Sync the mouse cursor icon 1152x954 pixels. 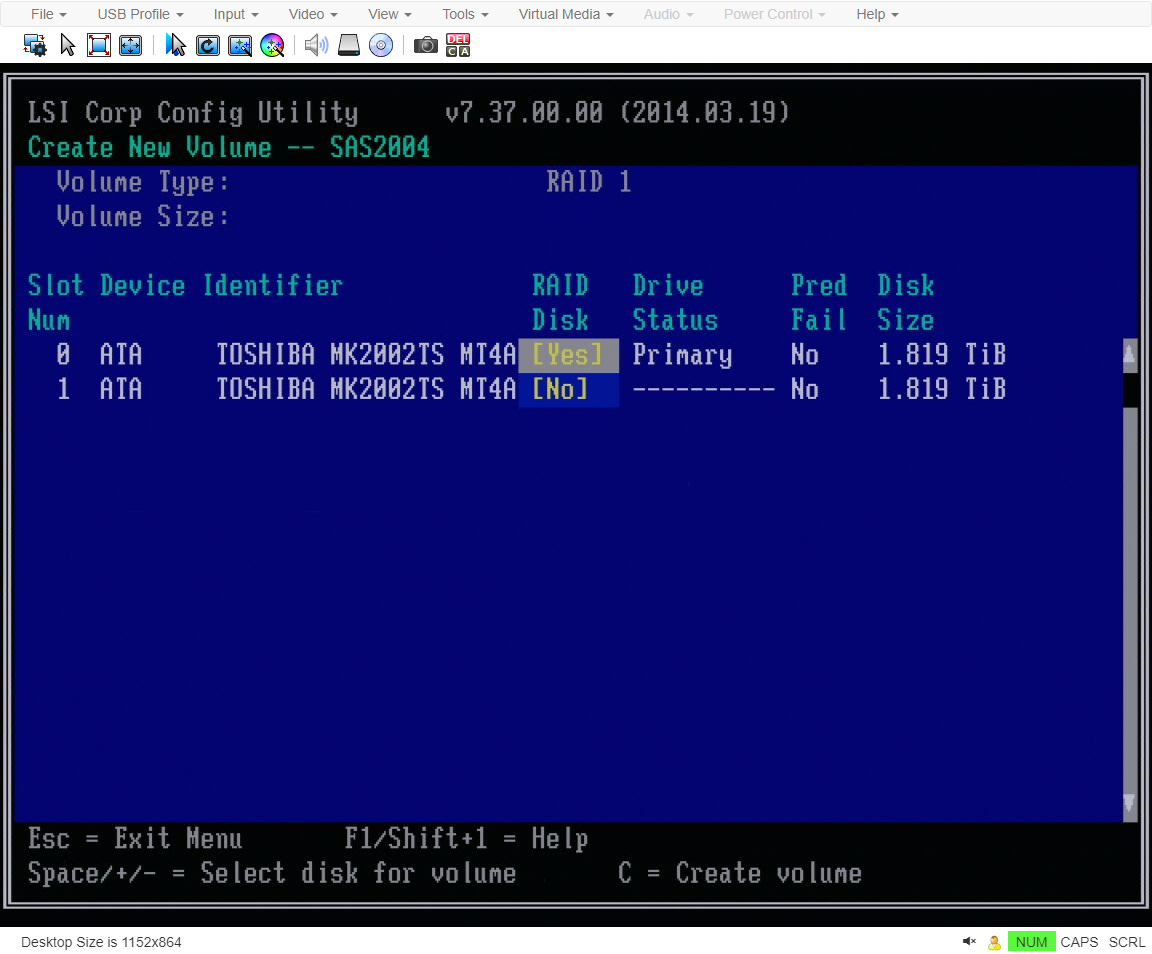(x=176, y=46)
